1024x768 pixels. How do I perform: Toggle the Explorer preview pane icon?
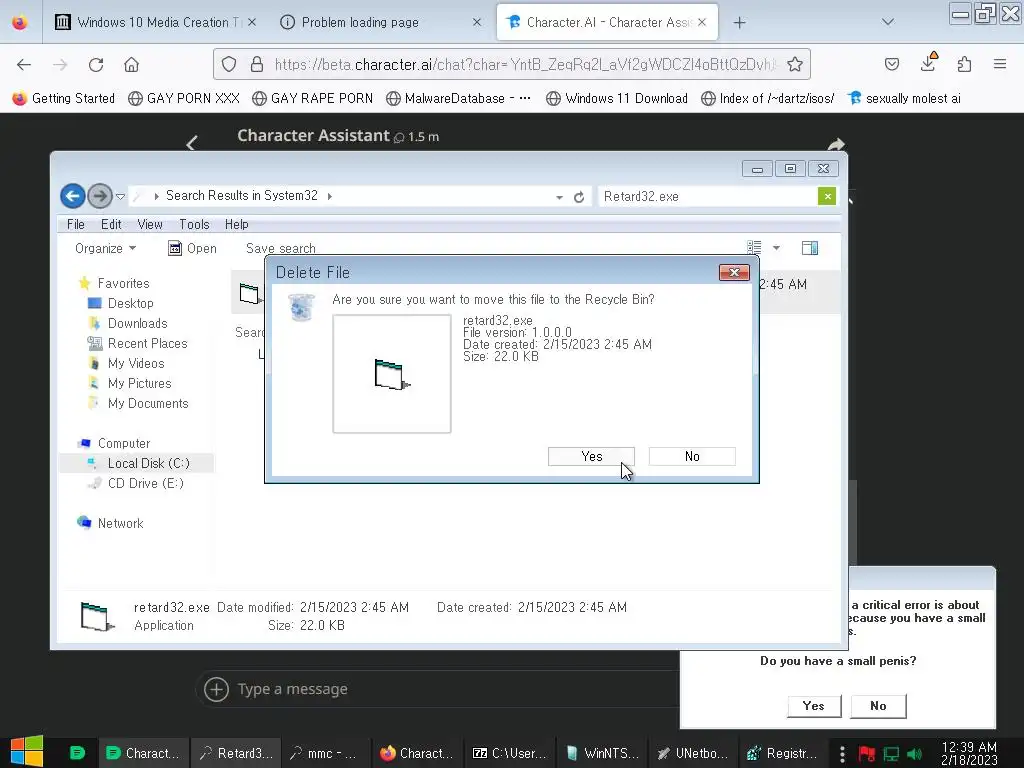pyautogui.click(x=810, y=248)
